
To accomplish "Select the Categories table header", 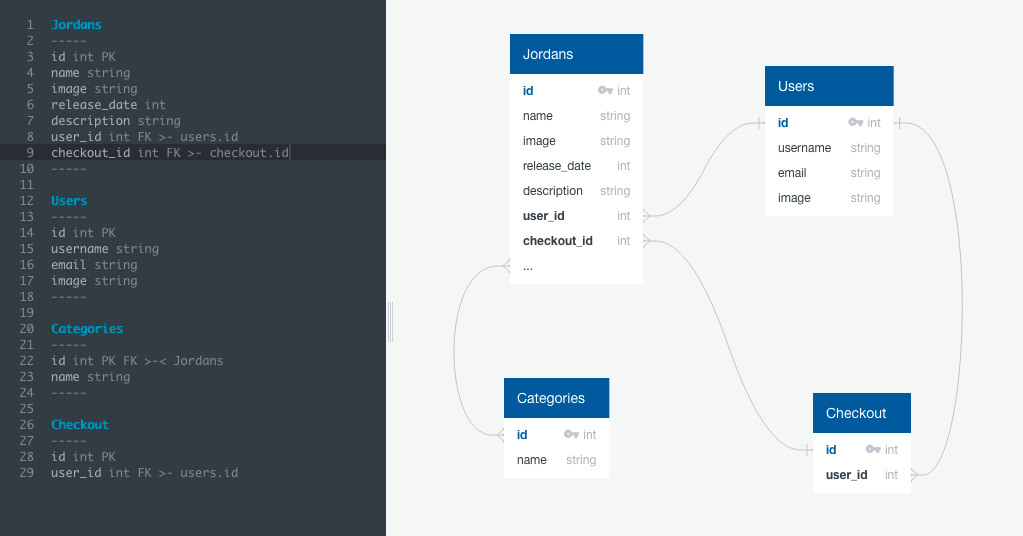I will pos(556,398).
